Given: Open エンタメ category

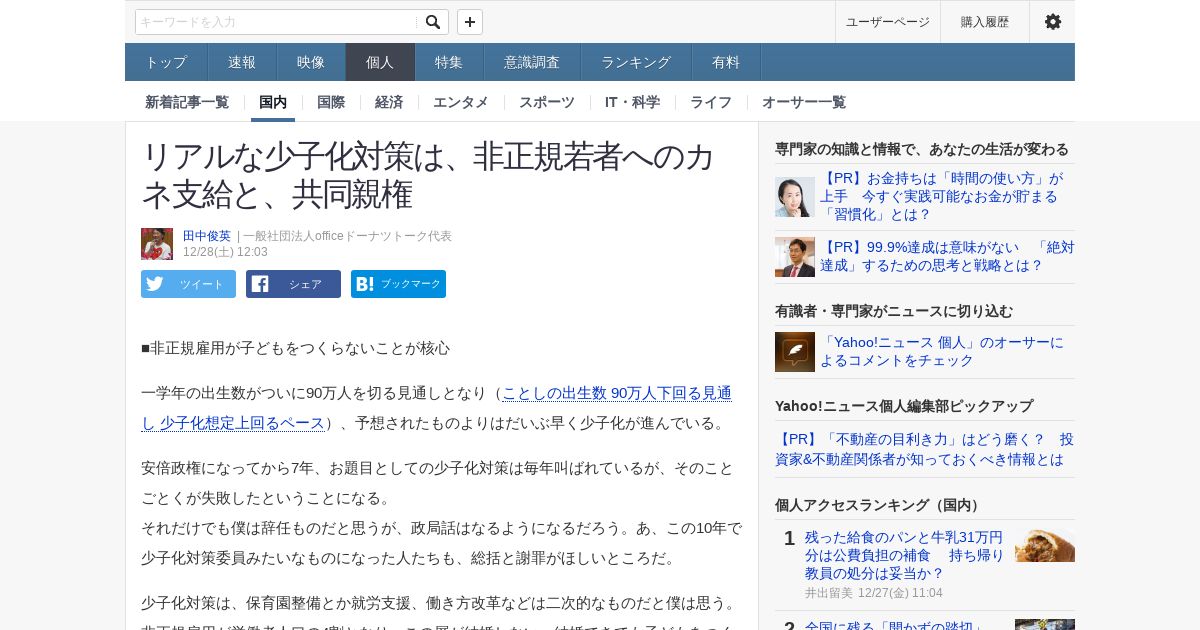Looking at the screenshot, I should click(x=461, y=102).
